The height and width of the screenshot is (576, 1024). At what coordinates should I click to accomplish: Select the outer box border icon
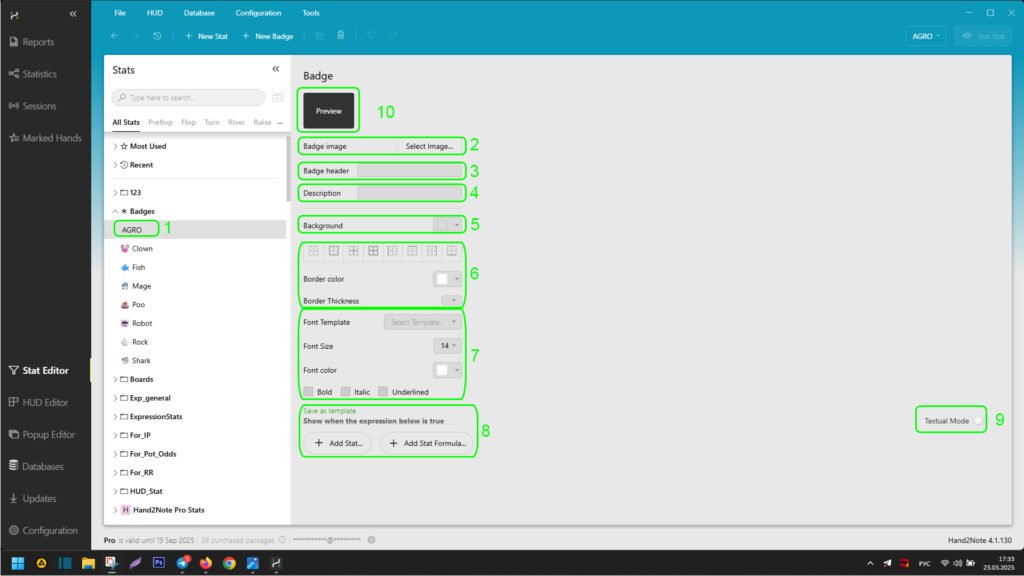coord(334,251)
